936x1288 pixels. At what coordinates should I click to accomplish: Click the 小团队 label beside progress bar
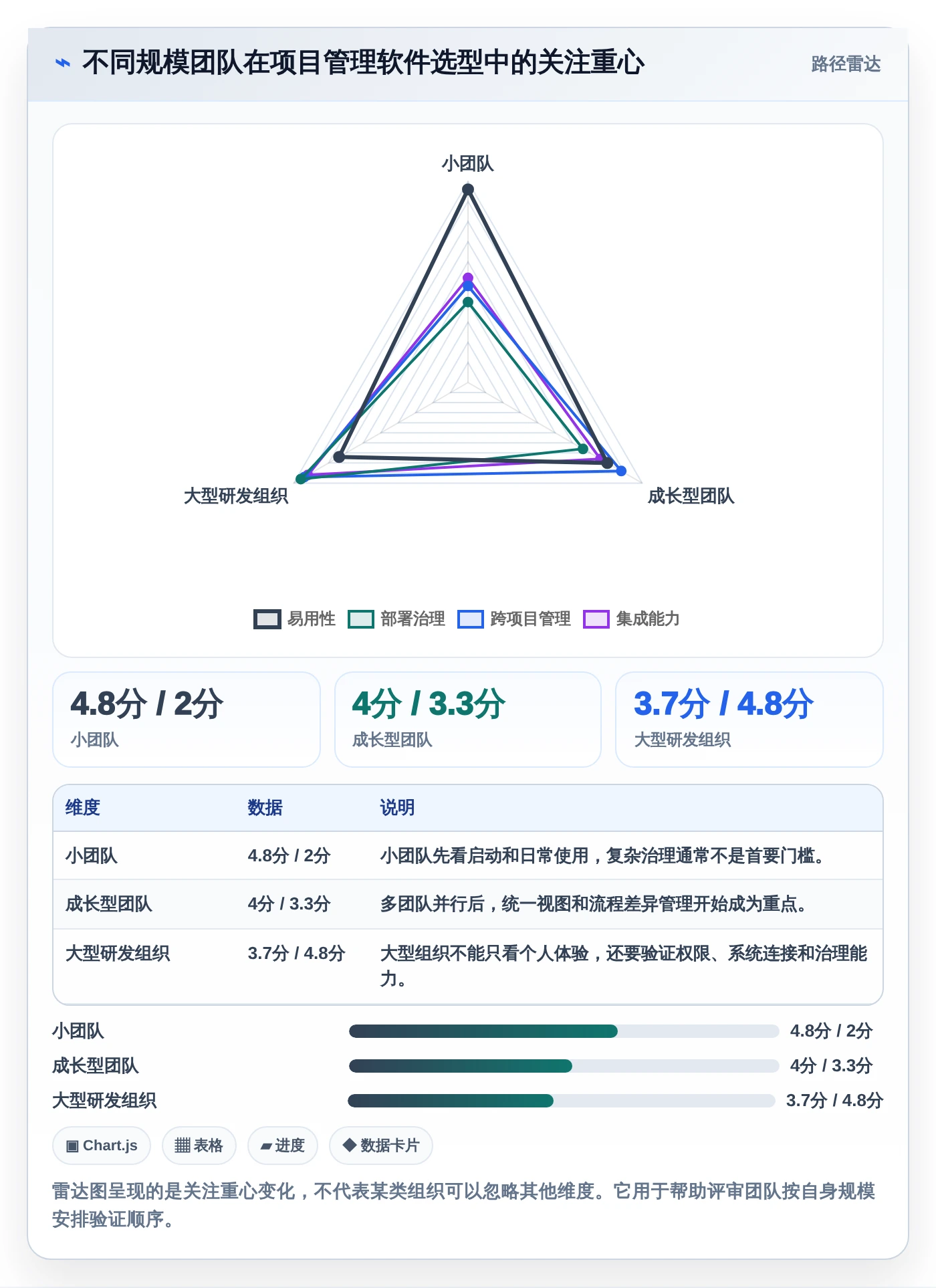point(78,1031)
